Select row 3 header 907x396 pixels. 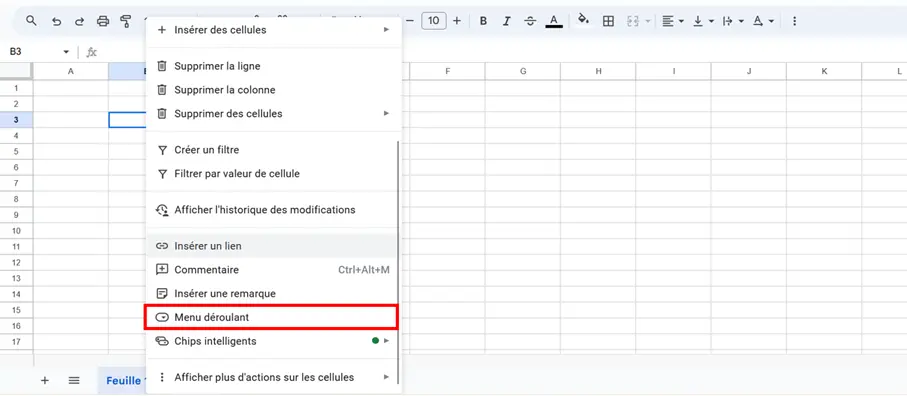tap(16, 120)
